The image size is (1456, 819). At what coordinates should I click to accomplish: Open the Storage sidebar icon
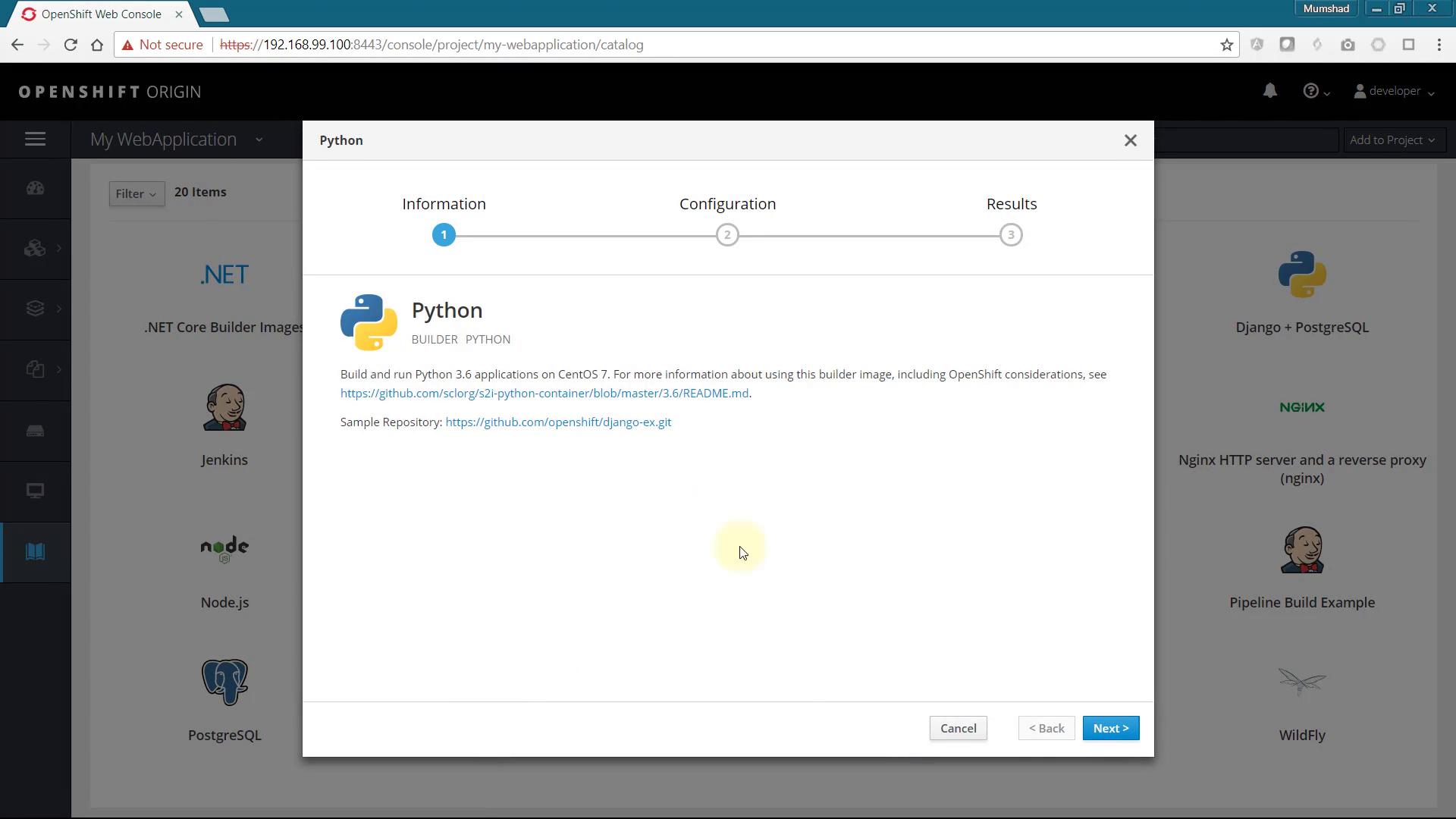pyautogui.click(x=35, y=431)
